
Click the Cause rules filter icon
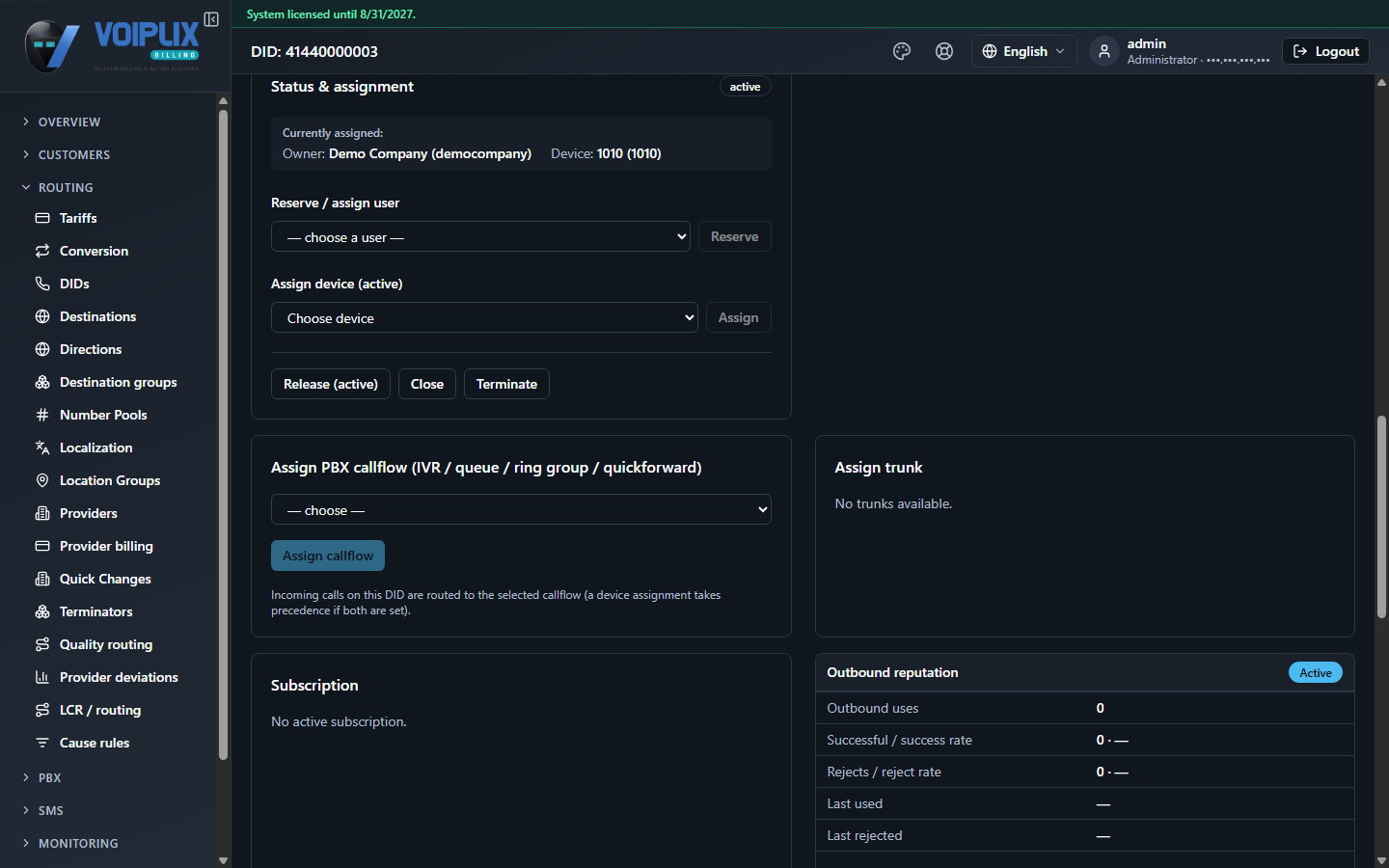(42, 743)
